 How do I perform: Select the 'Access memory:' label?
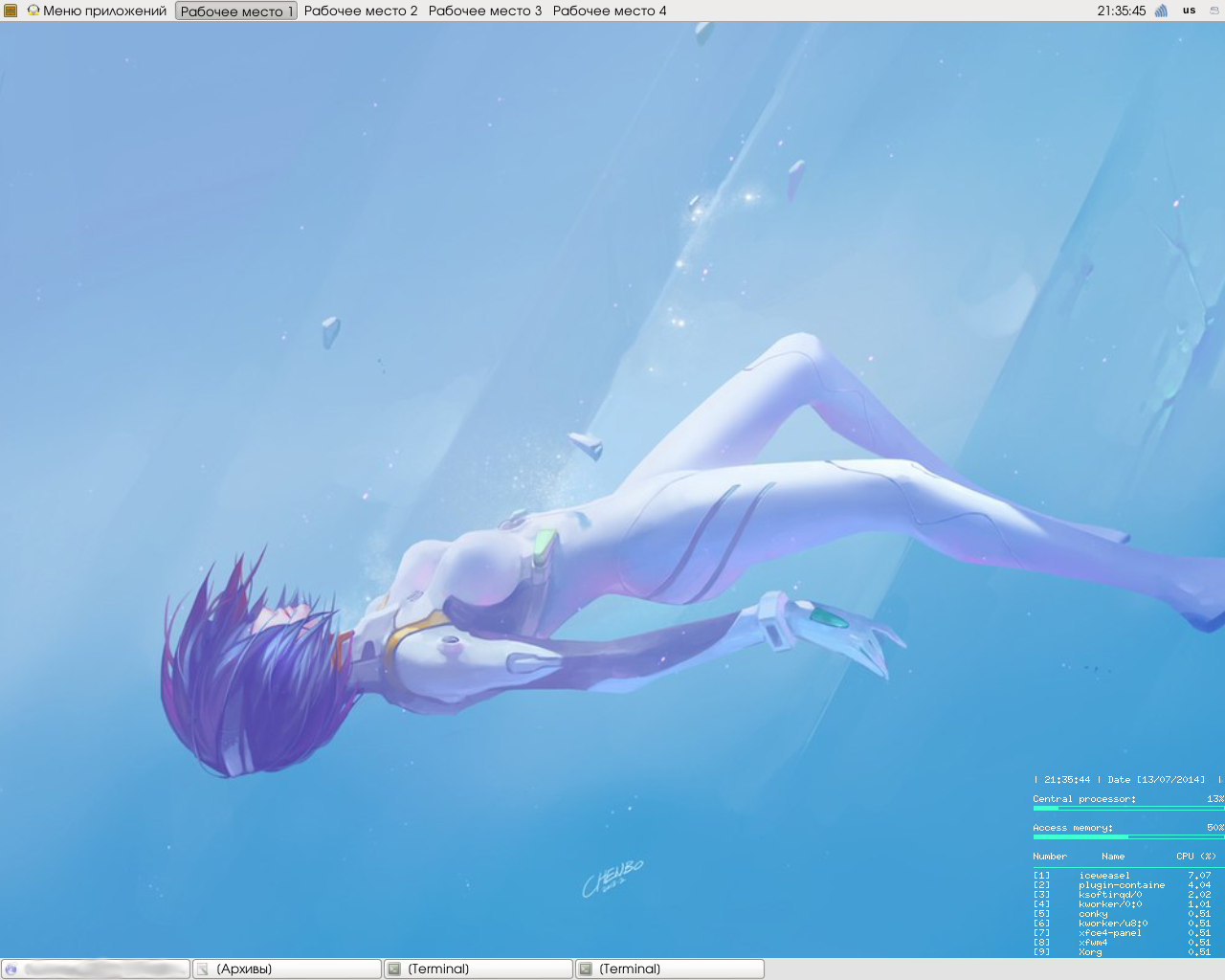pyautogui.click(x=1073, y=828)
